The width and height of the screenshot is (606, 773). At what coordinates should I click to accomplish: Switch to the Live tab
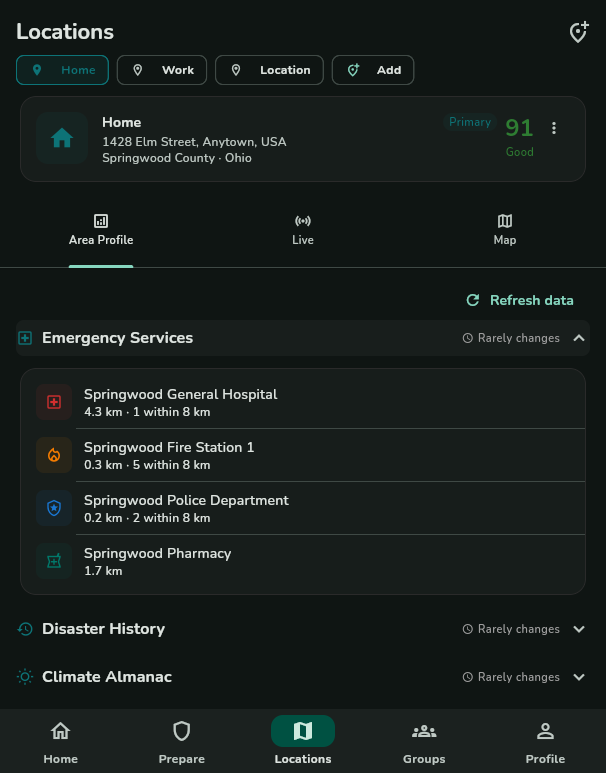(x=303, y=230)
